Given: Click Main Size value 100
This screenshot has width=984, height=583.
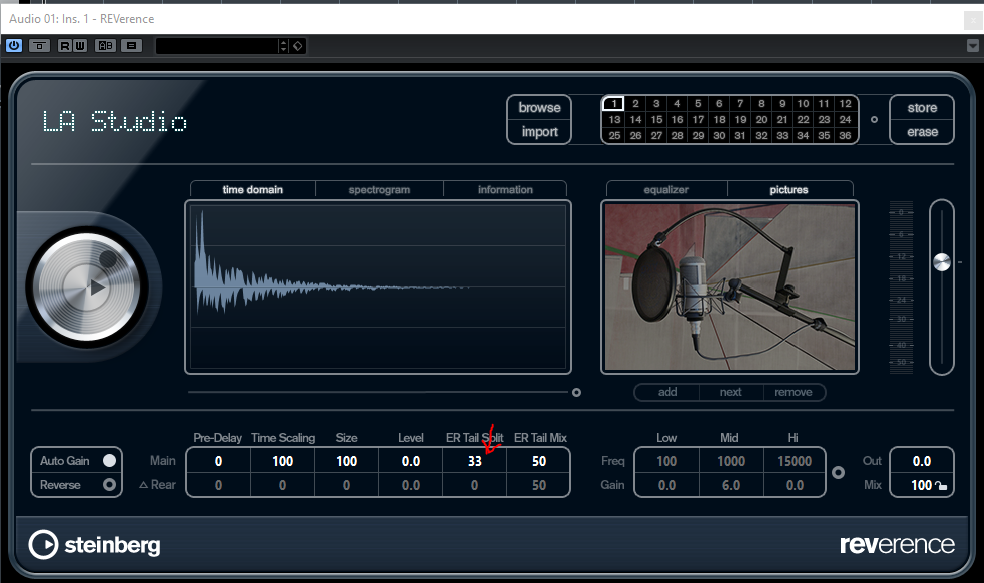Looking at the screenshot, I should (346, 461).
